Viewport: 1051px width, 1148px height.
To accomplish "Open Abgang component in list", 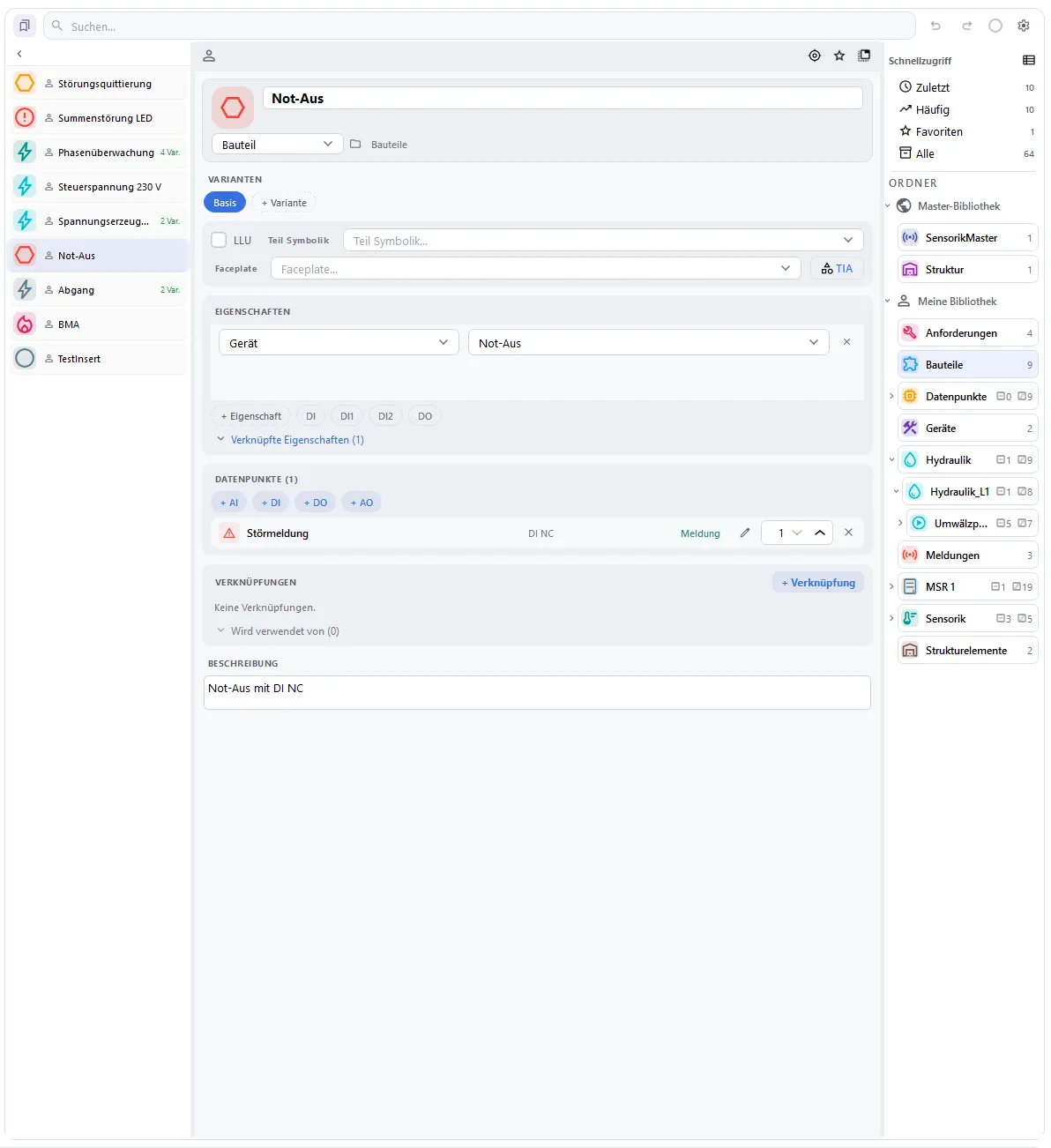I will [99, 289].
